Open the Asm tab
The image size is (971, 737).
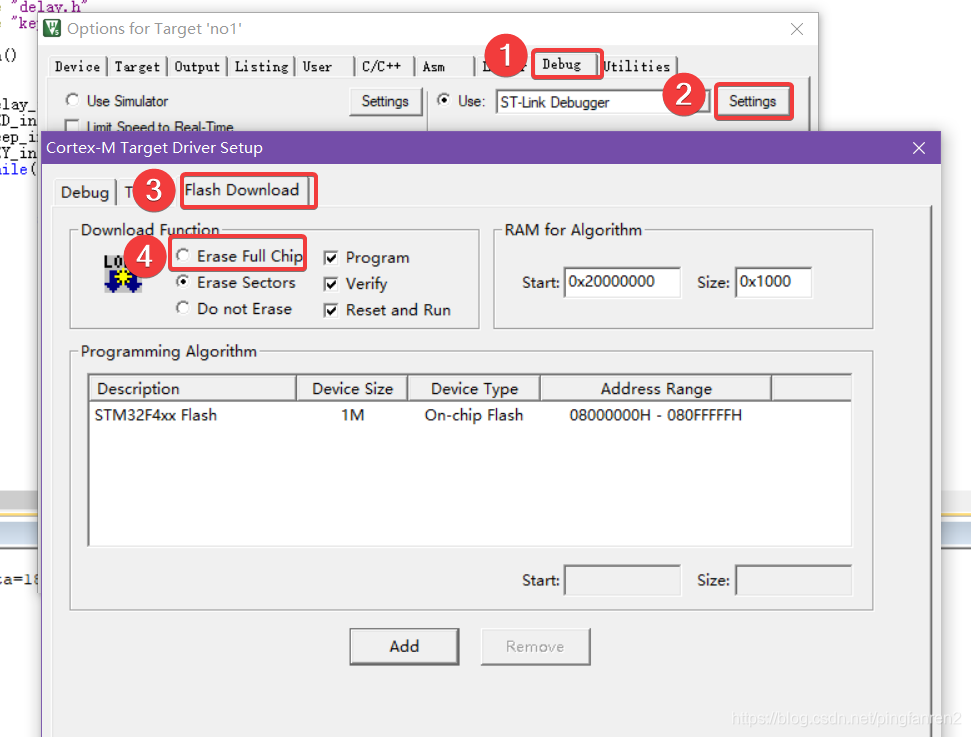(x=433, y=66)
